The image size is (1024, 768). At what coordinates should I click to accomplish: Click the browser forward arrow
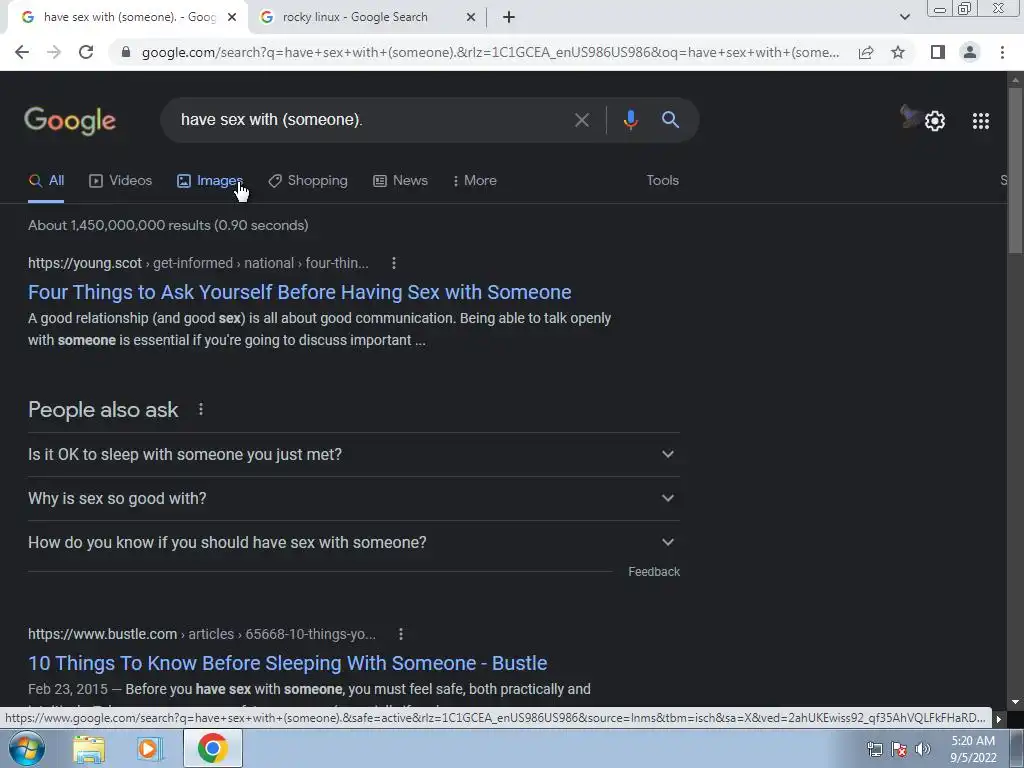click(x=54, y=52)
